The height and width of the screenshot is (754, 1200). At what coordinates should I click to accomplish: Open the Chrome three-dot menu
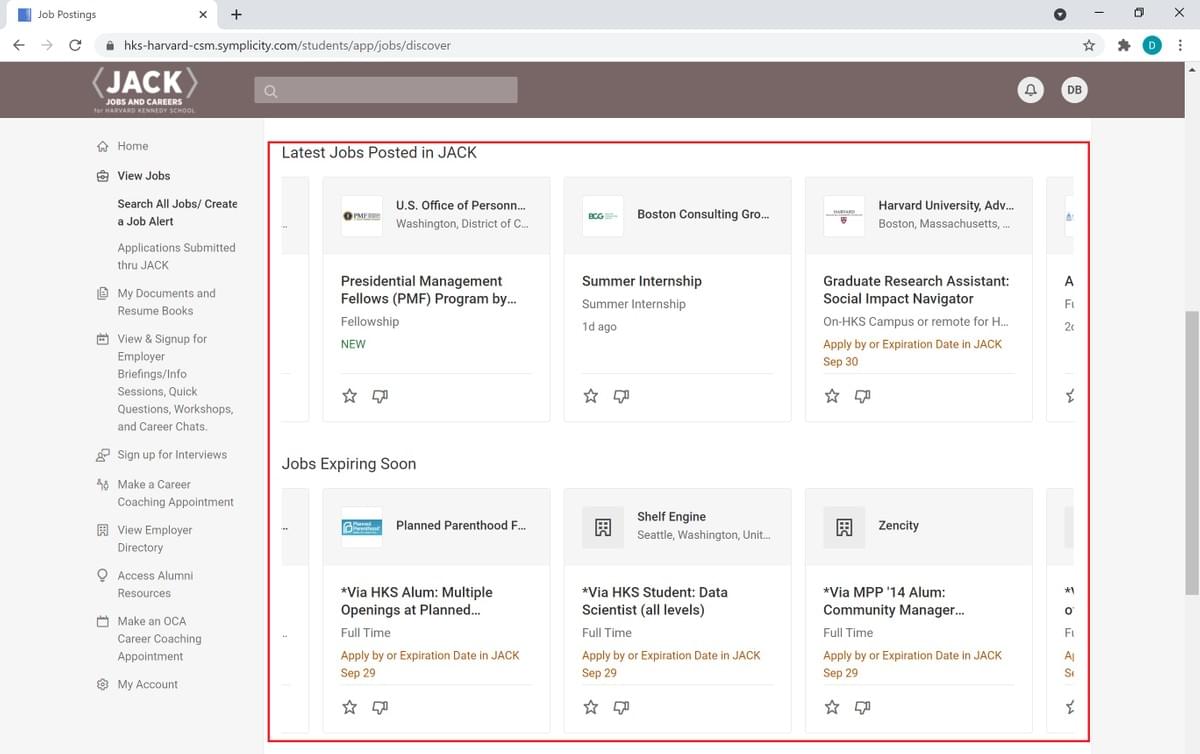[1181, 45]
